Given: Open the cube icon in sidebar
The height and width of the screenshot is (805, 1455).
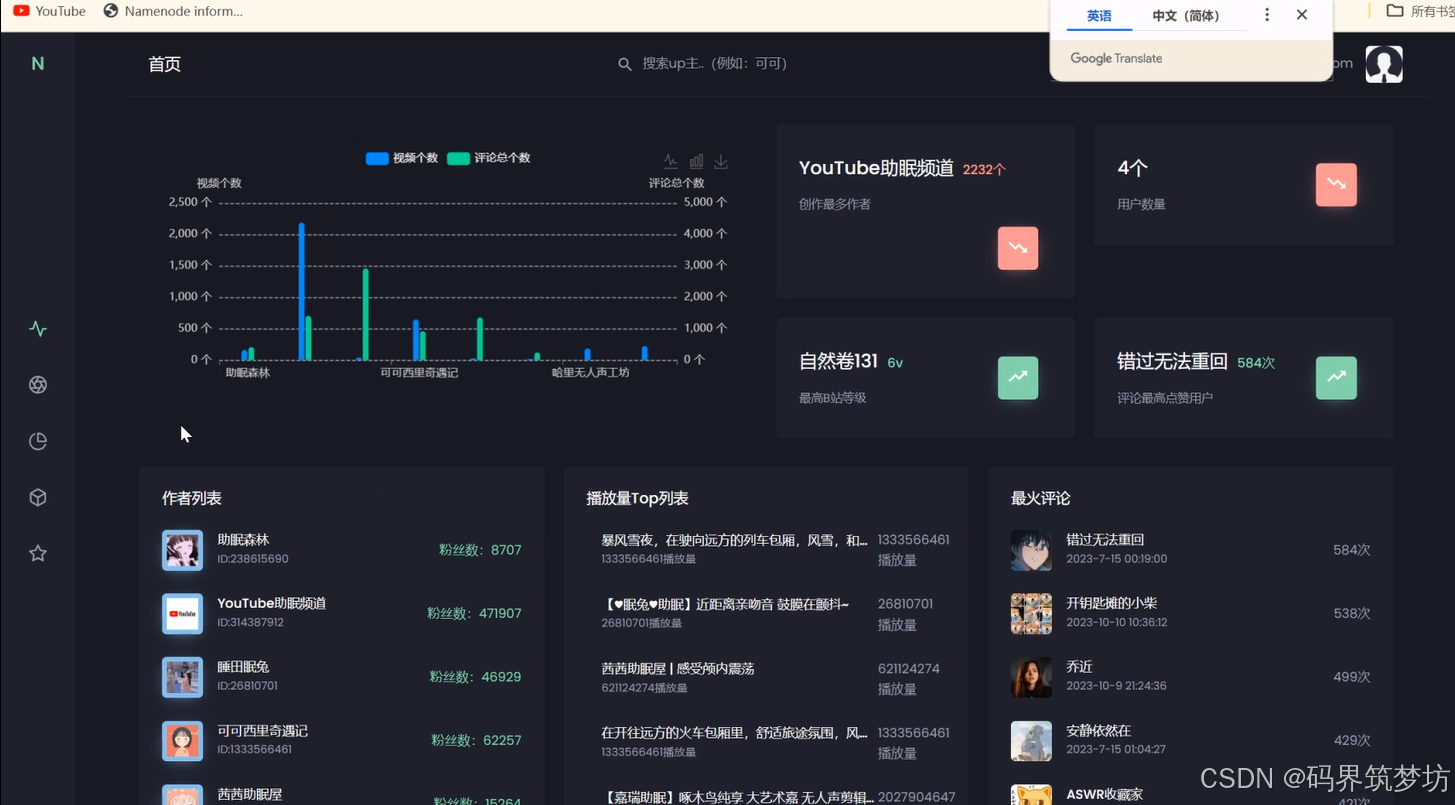Looking at the screenshot, I should click(38, 497).
